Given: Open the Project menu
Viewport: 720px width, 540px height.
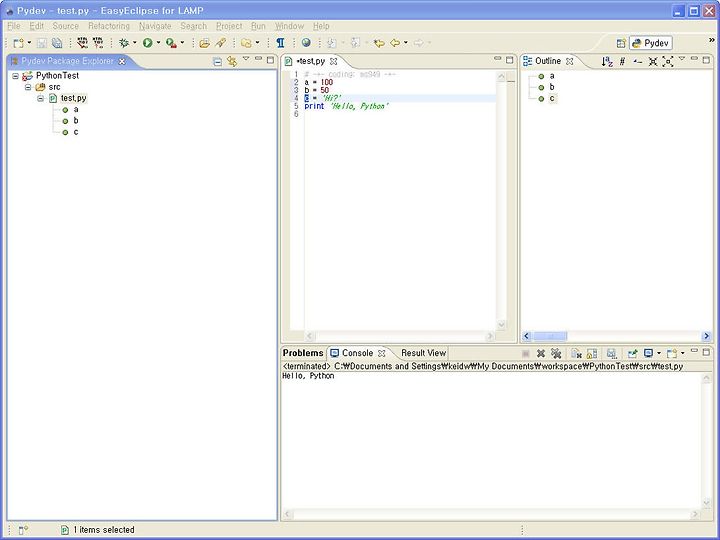Looking at the screenshot, I should 229,26.
